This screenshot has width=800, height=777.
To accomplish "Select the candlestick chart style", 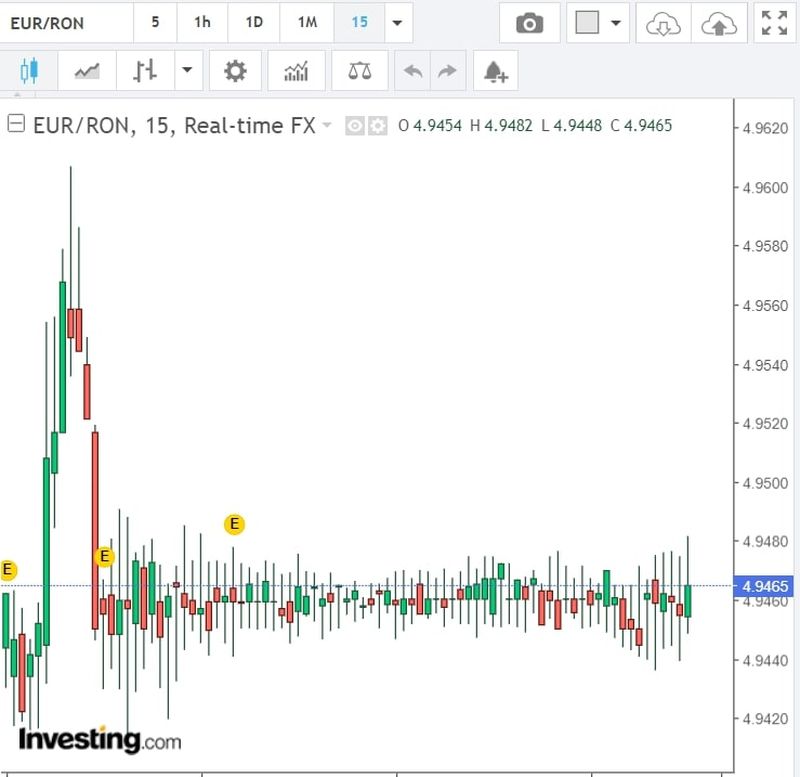I will click(x=27, y=71).
